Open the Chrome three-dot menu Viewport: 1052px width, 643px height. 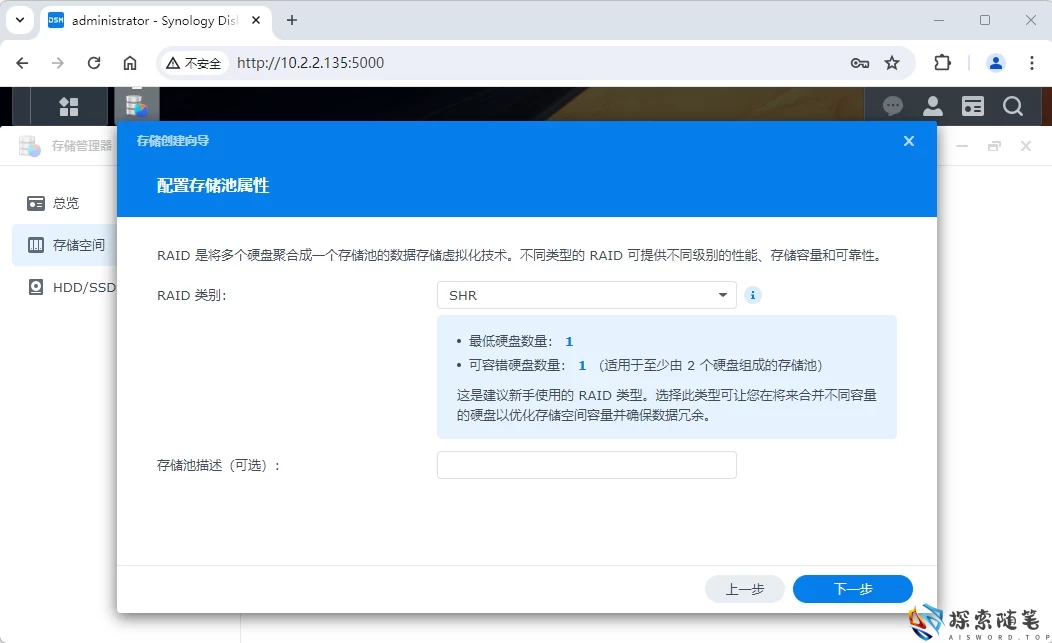[1032, 62]
